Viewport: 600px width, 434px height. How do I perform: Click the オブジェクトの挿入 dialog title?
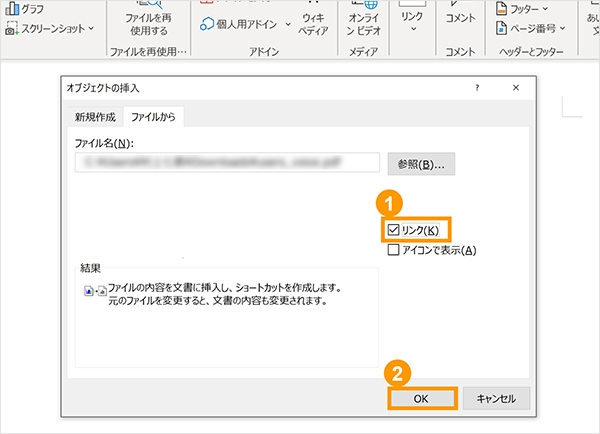(103, 88)
